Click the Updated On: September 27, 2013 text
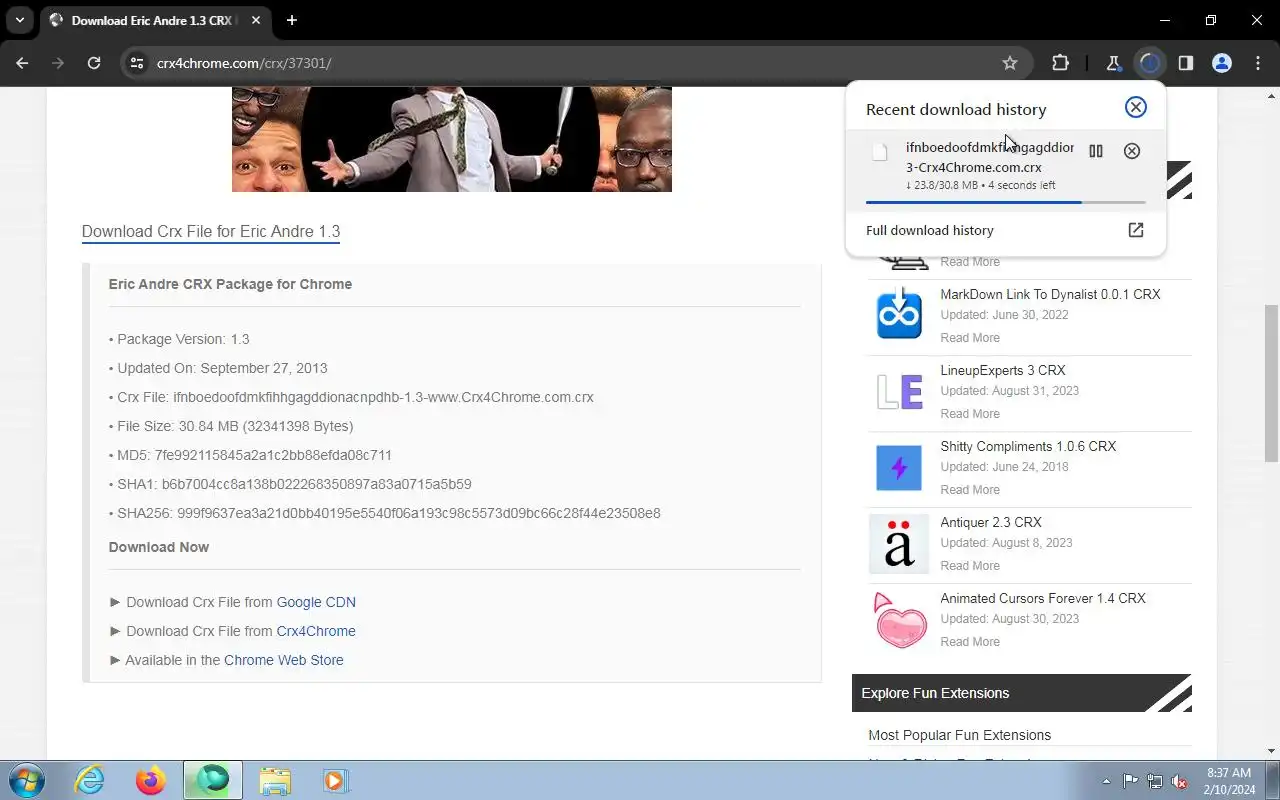This screenshot has width=1280, height=800. (218, 368)
